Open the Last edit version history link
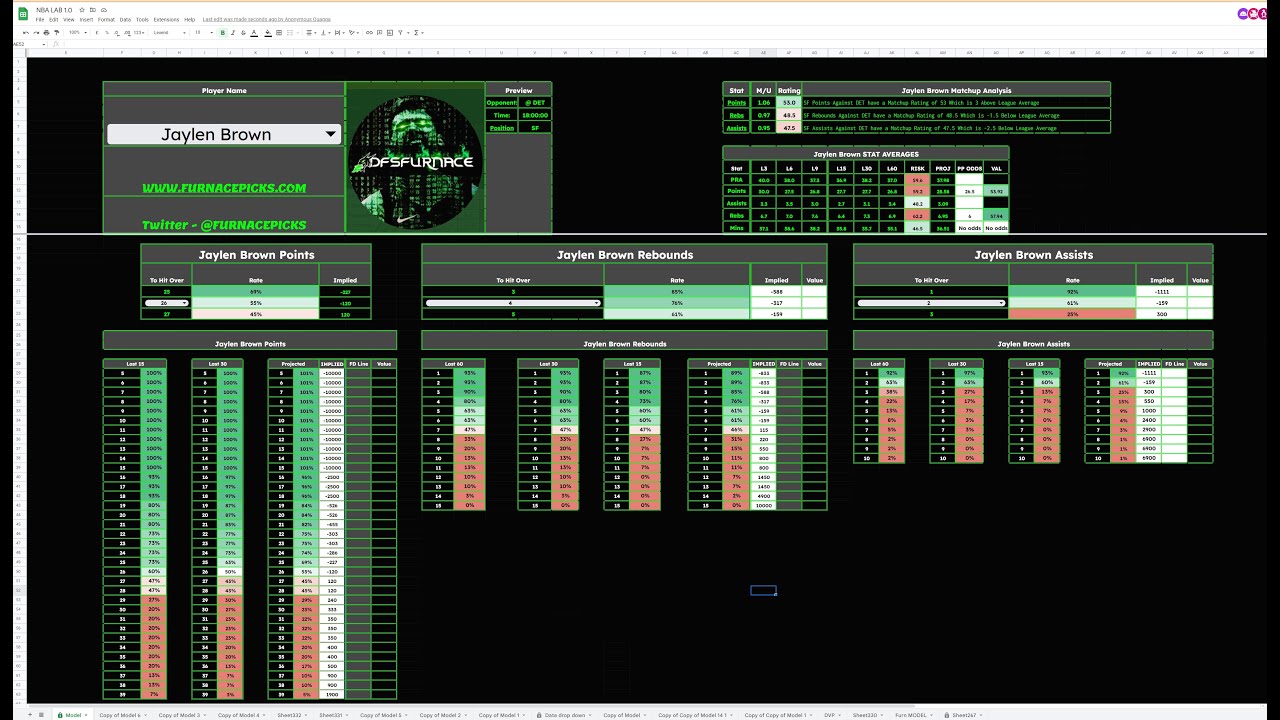1280x720 pixels. (x=266, y=19)
